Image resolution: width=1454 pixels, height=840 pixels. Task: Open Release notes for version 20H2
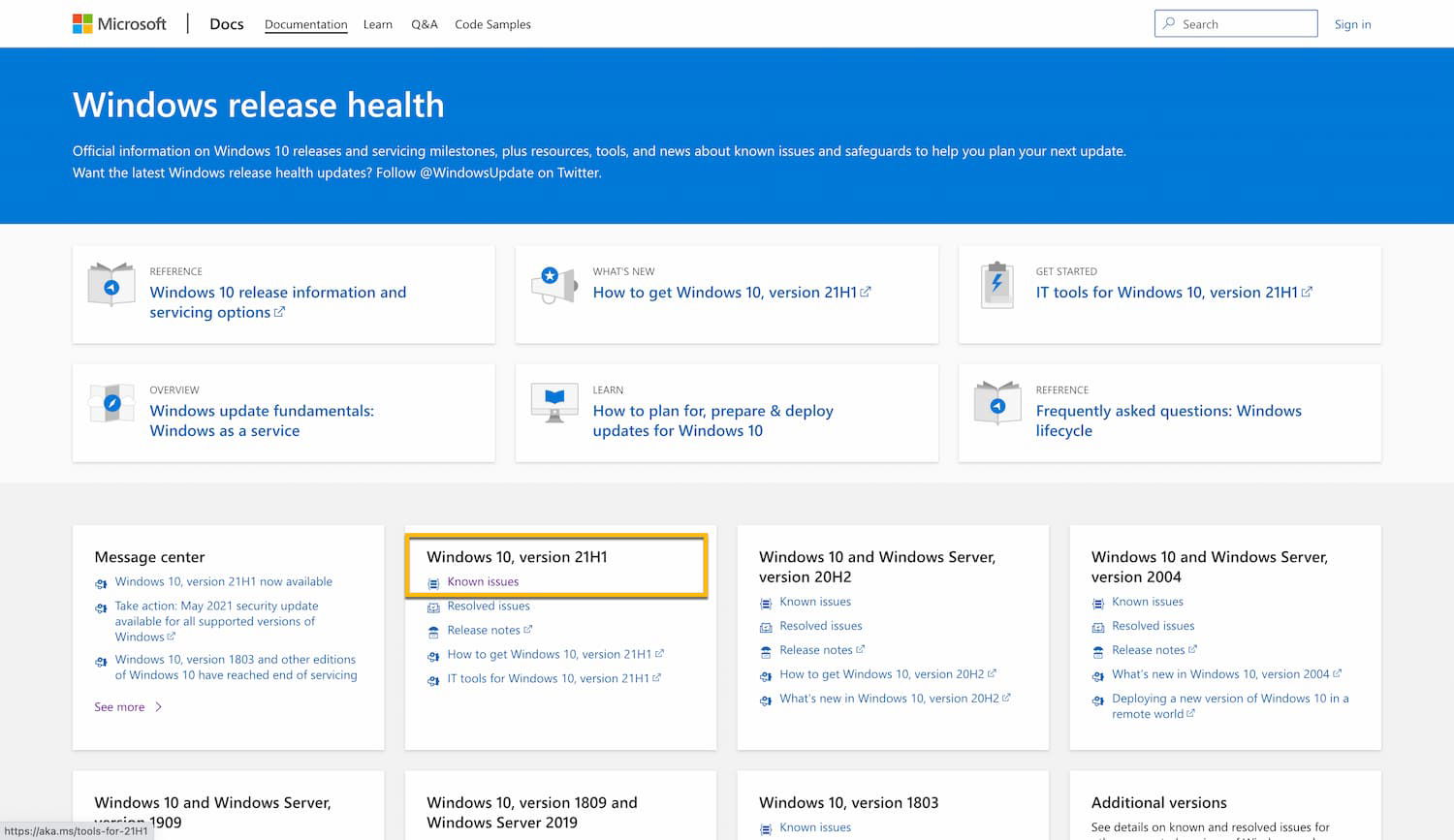(x=822, y=650)
